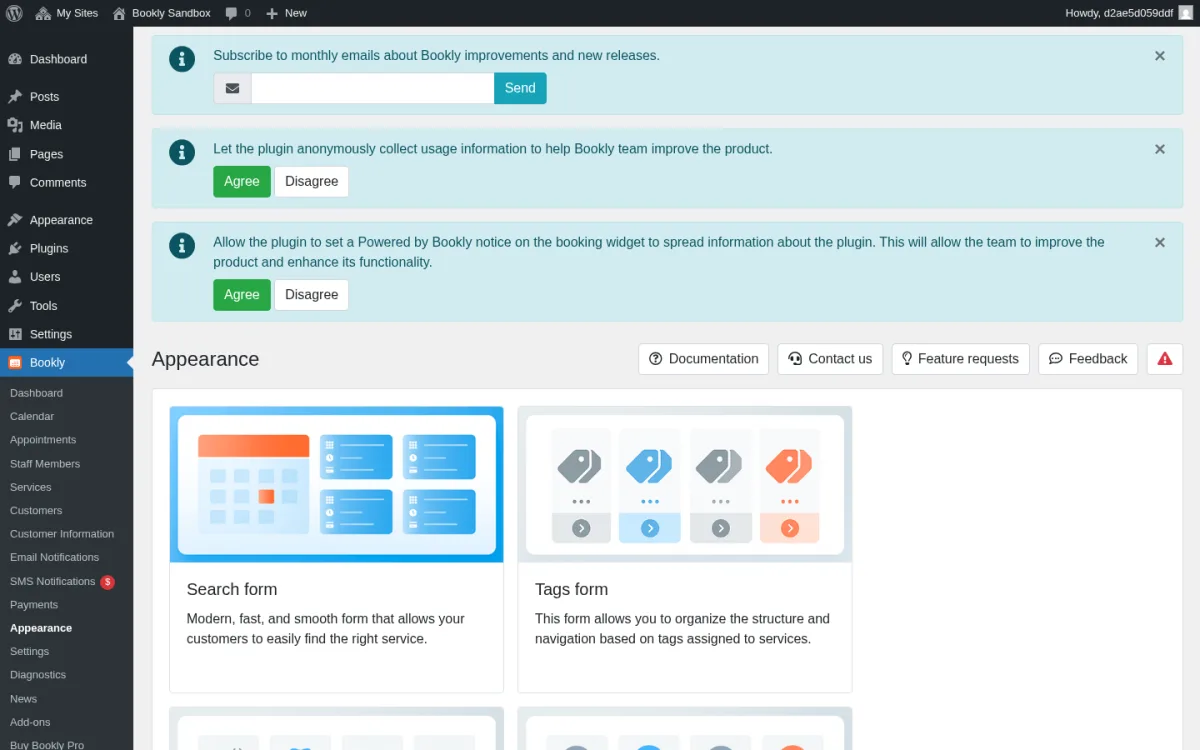The height and width of the screenshot is (750, 1200).
Task: Click the Comments icon in sidebar
Action: click(x=15, y=182)
